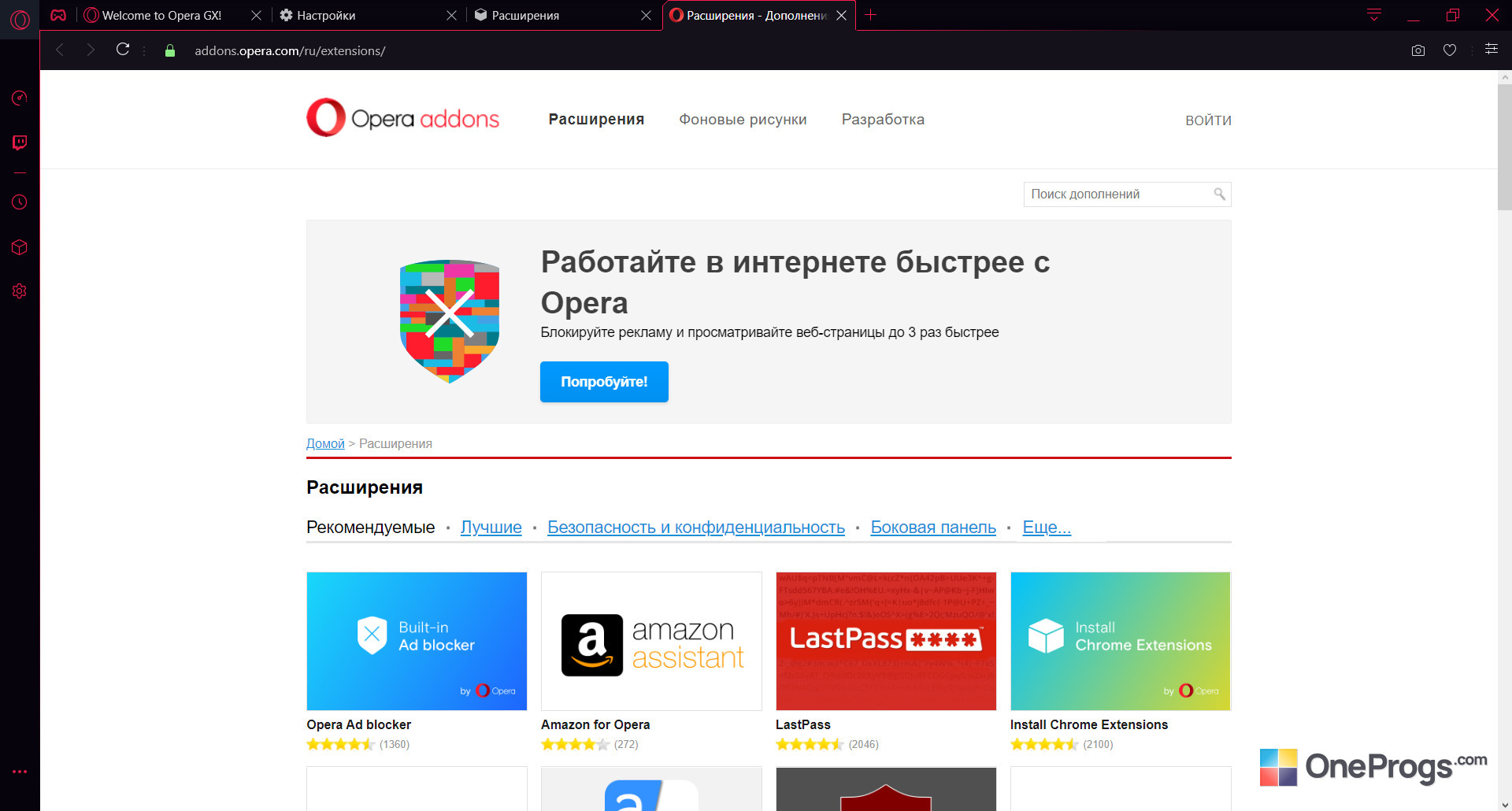Open the Easy Setup sliders icon
Image resolution: width=1512 pixels, height=811 pixels.
click(x=1492, y=49)
